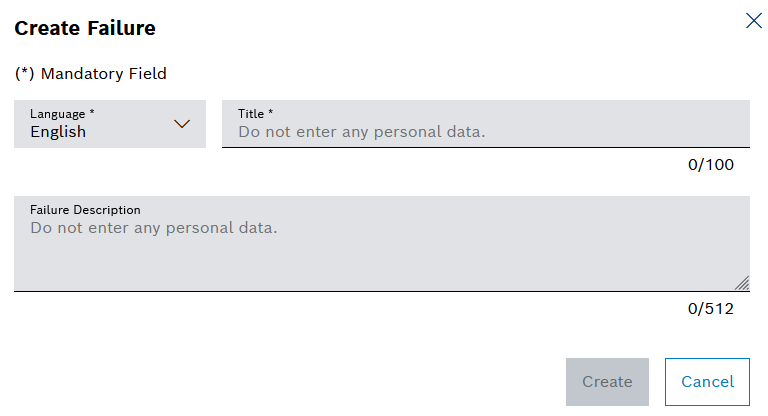Click the Create Failure heading
The height and width of the screenshot is (416, 768).
(x=85, y=28)
